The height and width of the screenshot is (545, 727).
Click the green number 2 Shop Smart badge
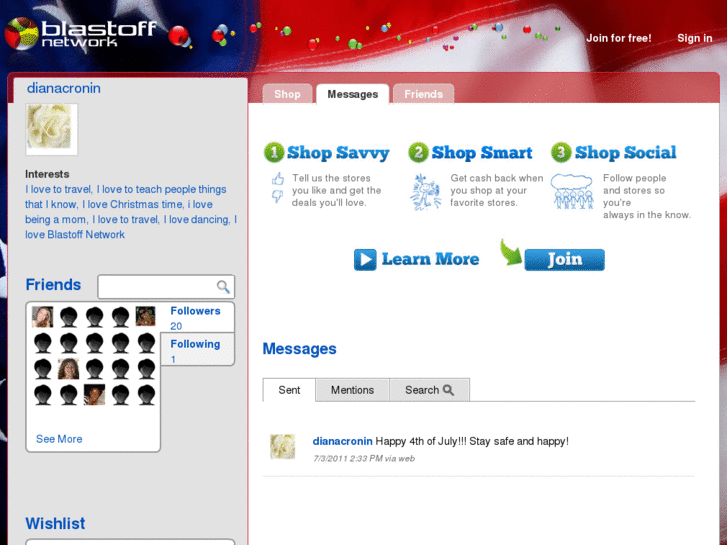pos(418,153)
